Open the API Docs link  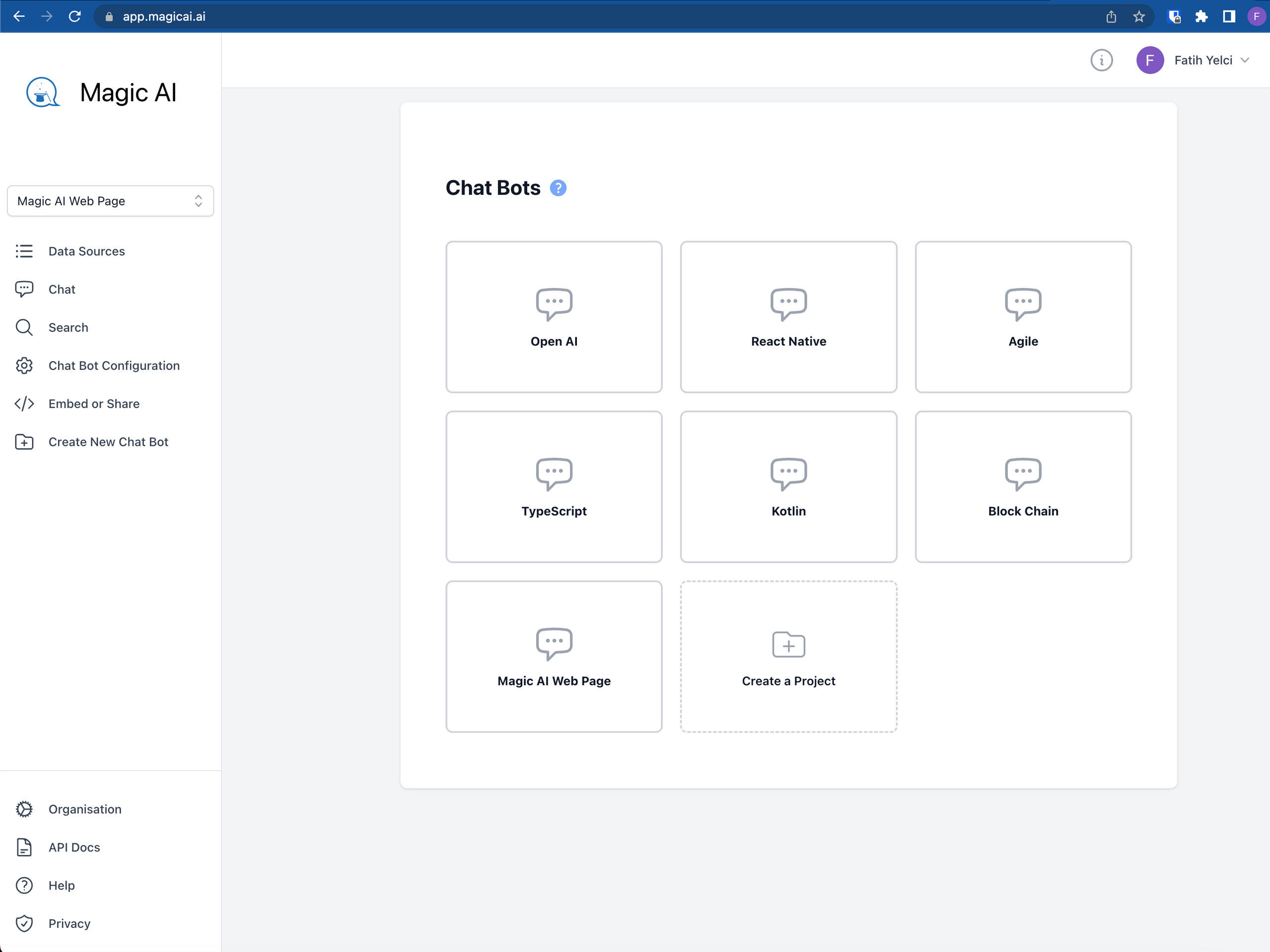click(x=74, y=847)
